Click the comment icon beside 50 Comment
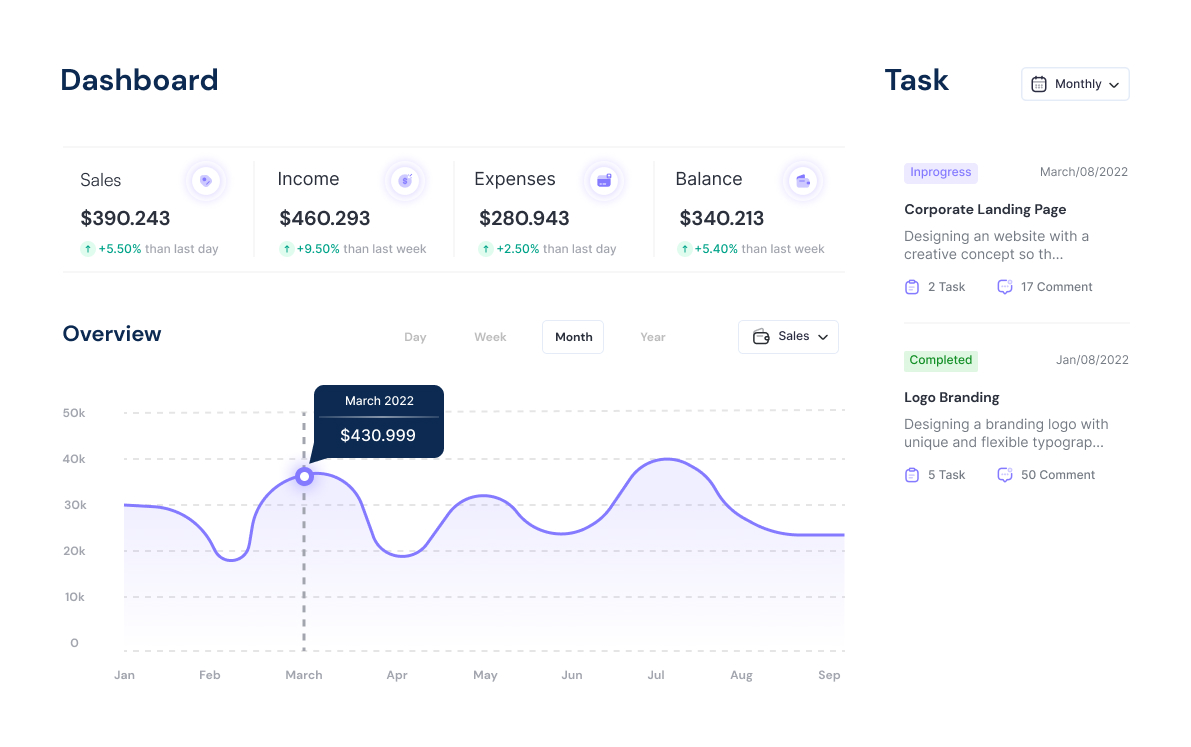The image size is (1191, 747). (1004, 474)
